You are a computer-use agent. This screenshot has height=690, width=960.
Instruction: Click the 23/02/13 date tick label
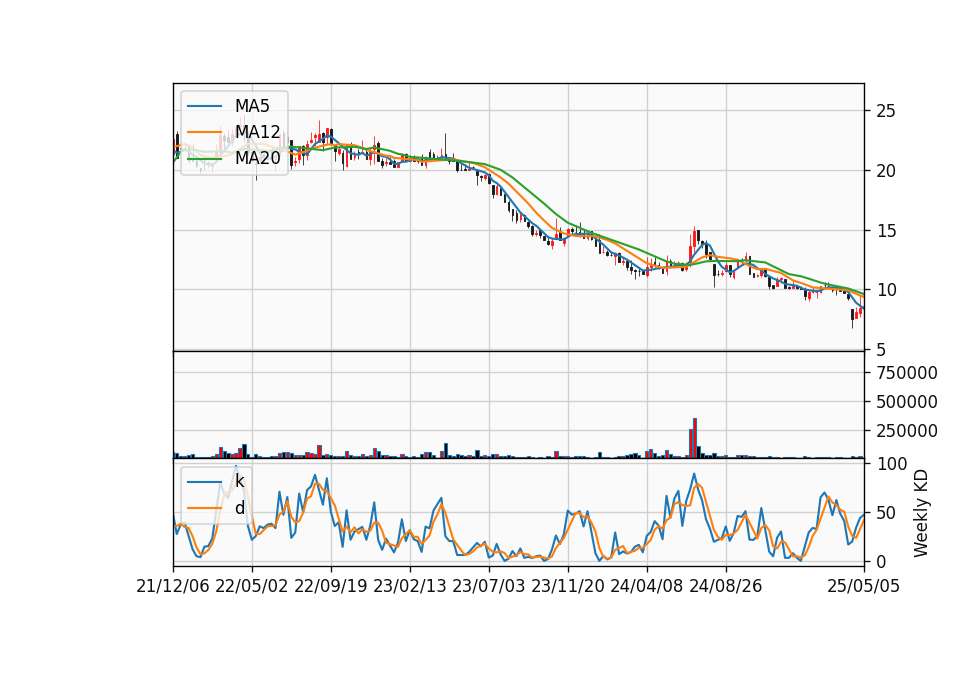pyautogui.click(x=410, y=586)
